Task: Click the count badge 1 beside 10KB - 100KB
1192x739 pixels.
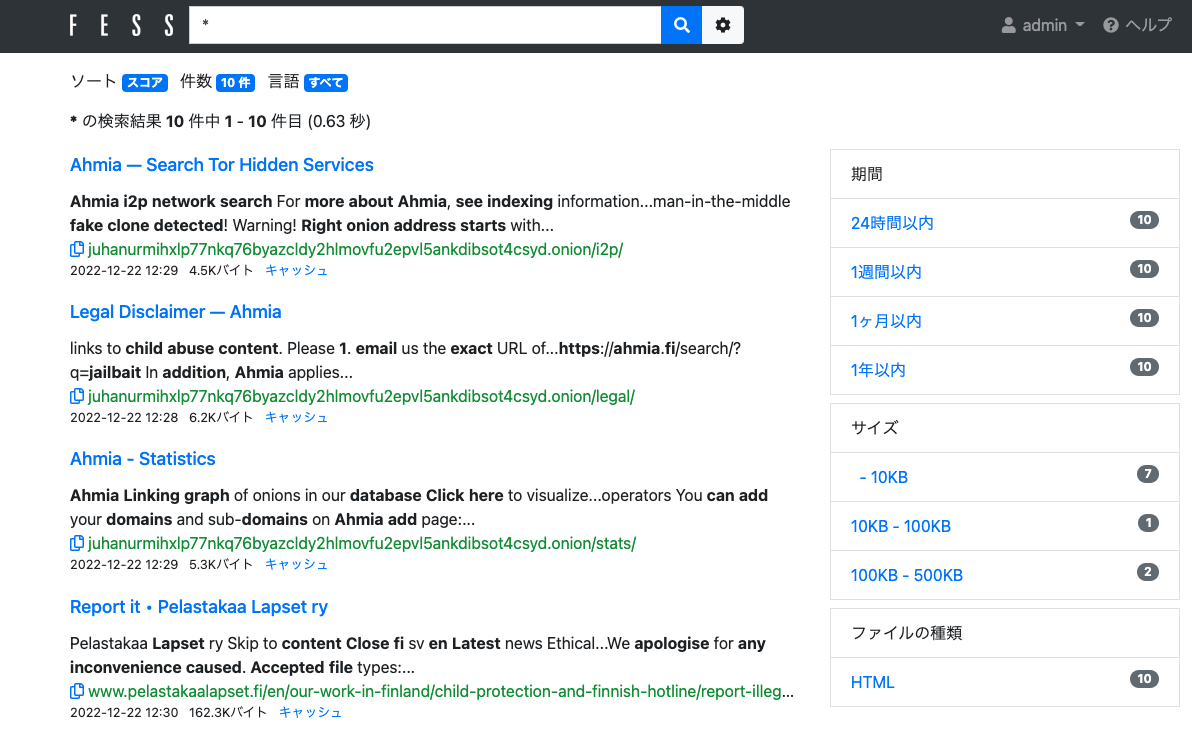Action: coord(1148,523)
